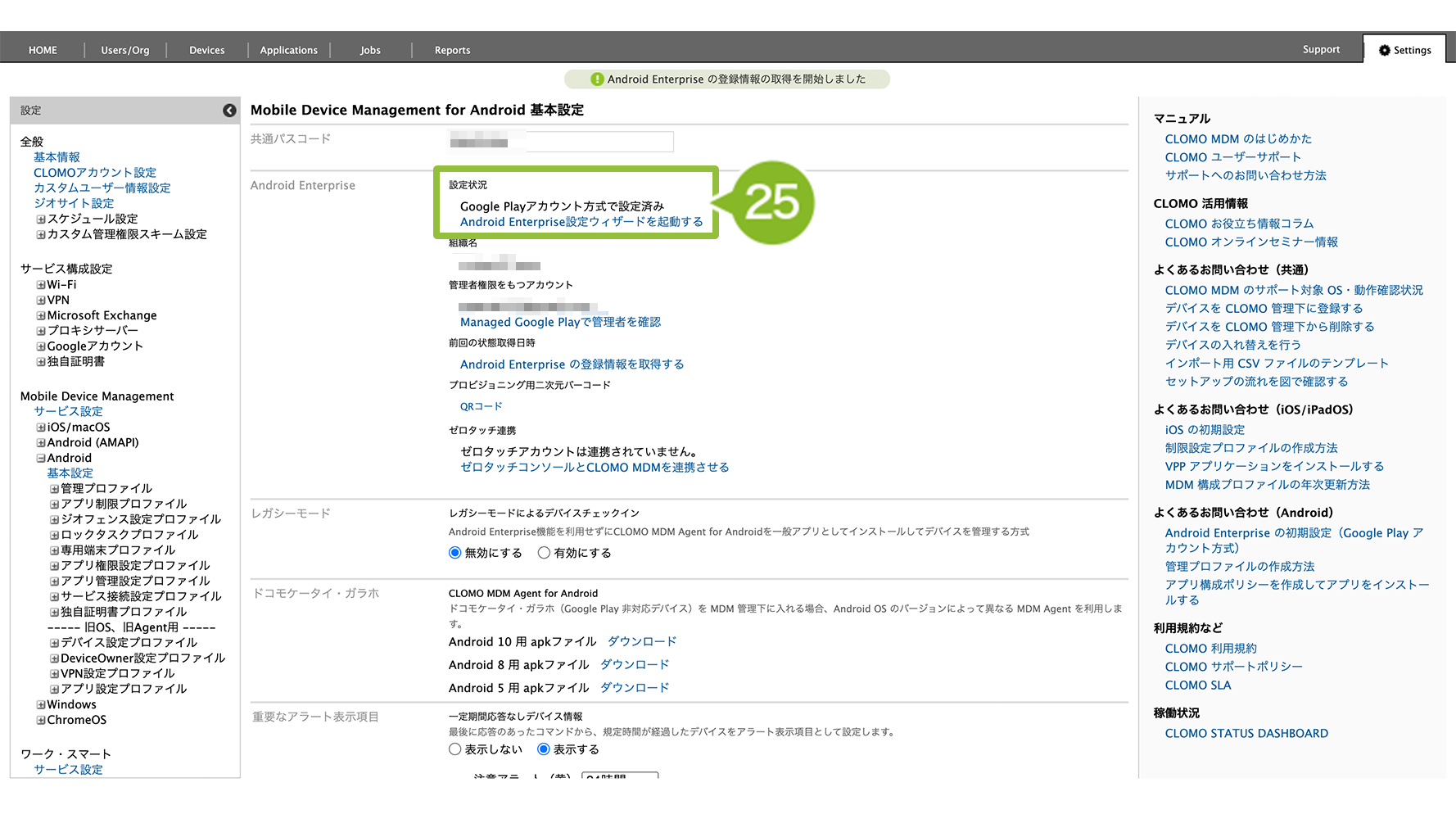Screen dimensions: 1456x819
Task: Open Applications menu
Action: pos(288,50)
